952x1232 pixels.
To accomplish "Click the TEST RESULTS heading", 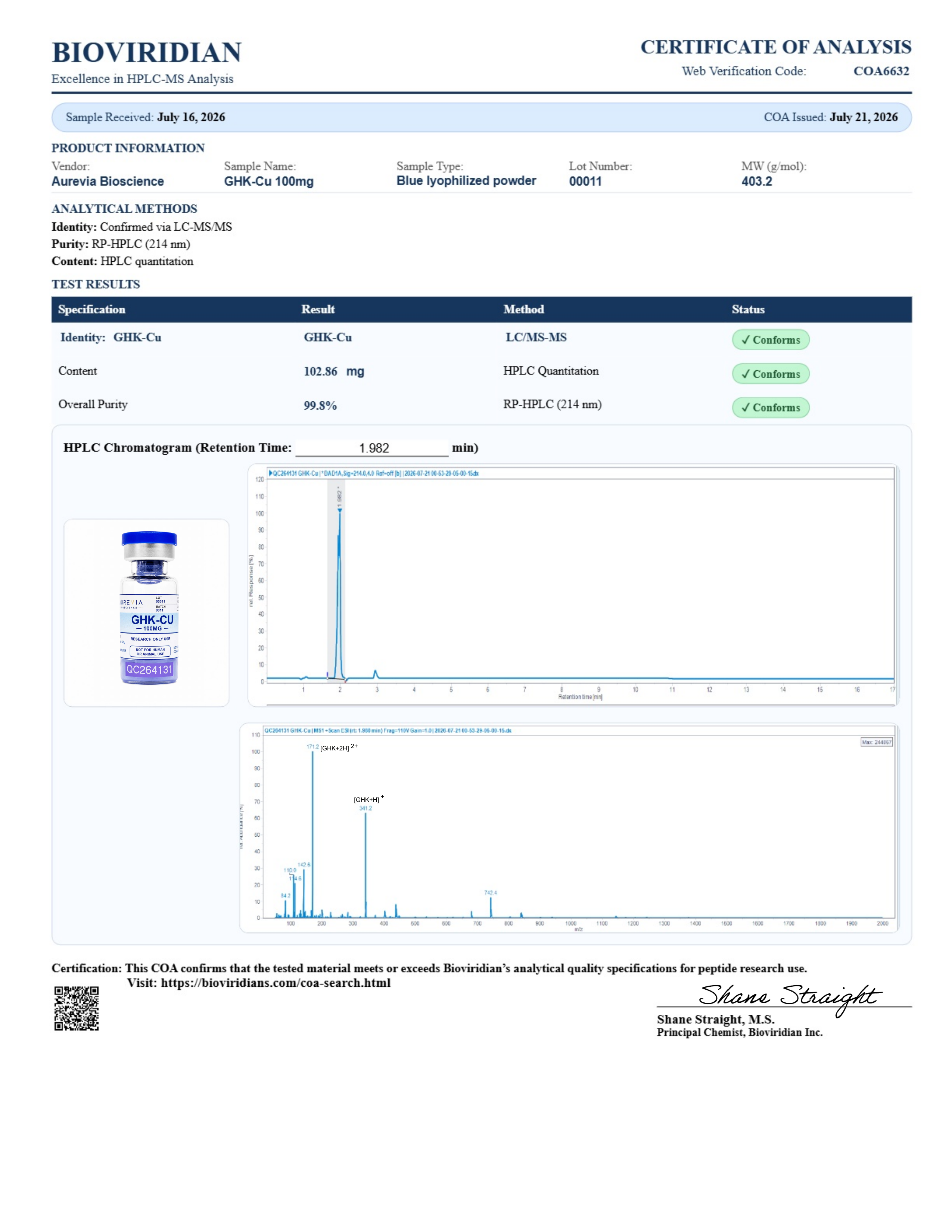I will point(96,284).
